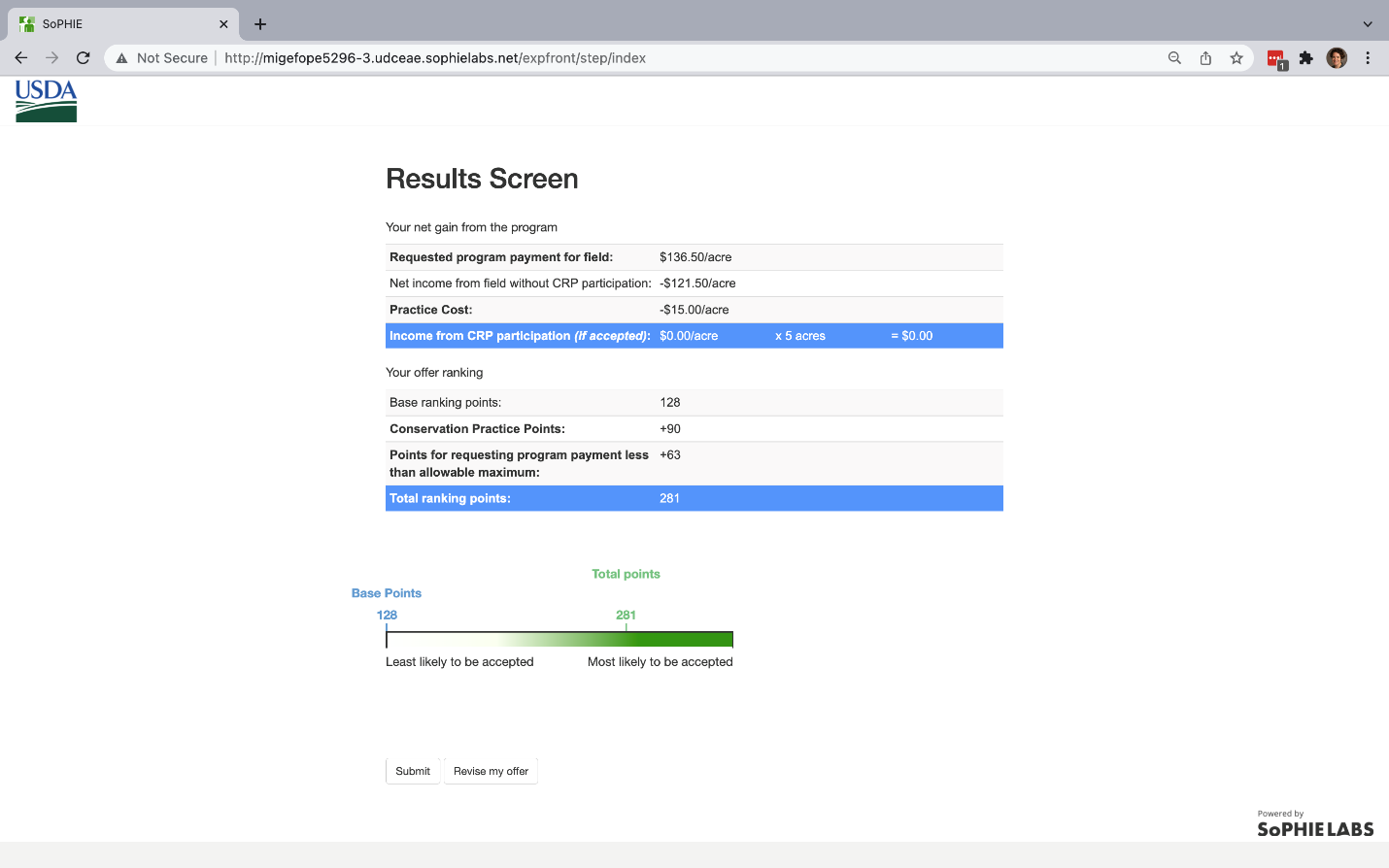1389x868 pixels.
Task: Click the USDA logo
Action: pyautogui.click(x=46, y=101)
